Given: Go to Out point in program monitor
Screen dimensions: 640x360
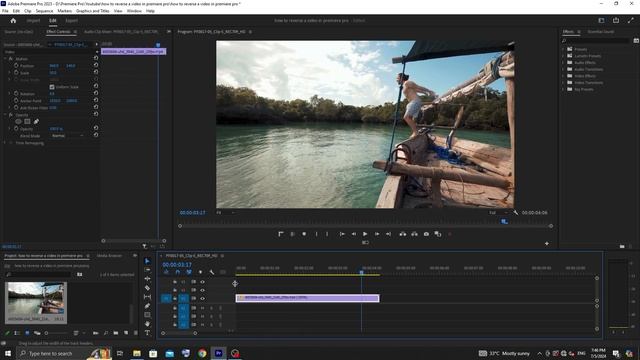Looking at the screenshot, I should click(388, 234).
